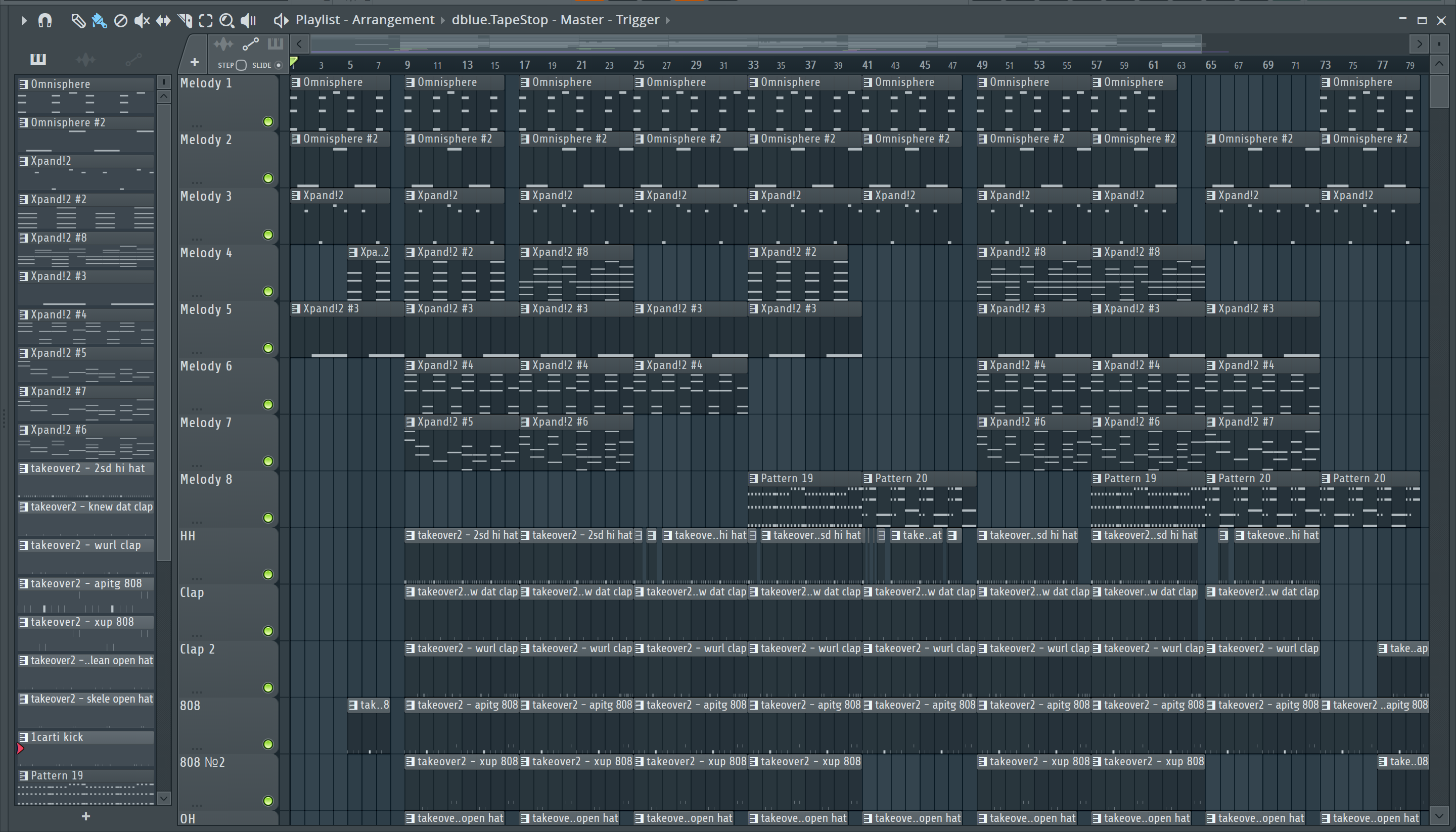Select the Zoom magnifier tool
This screenshot has width=1456, height=832.
(227, 21)
